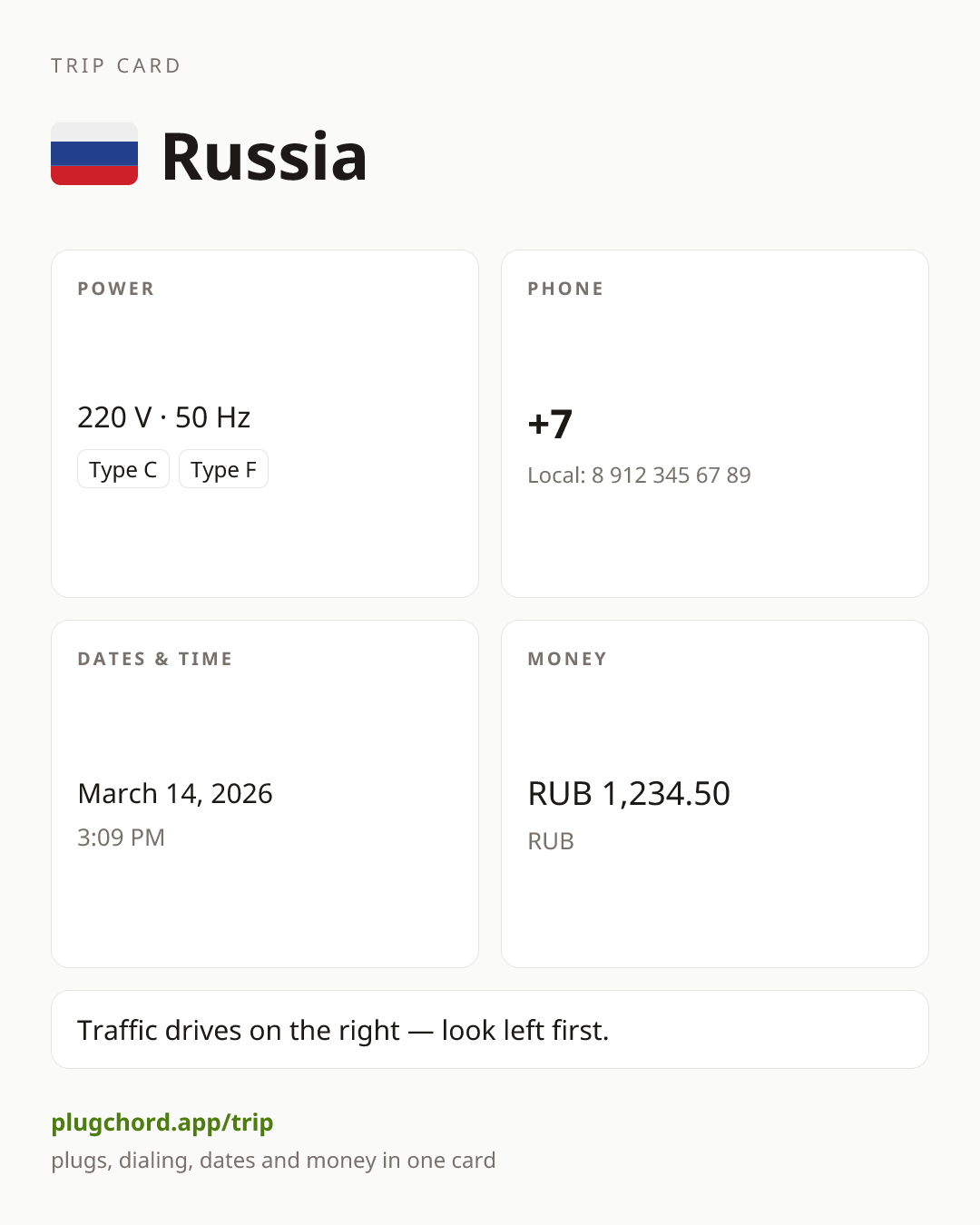Click the 3:09 PM time text
Image resolution: width=980 pixels, height=1225 pixels.
pos(121,838)
